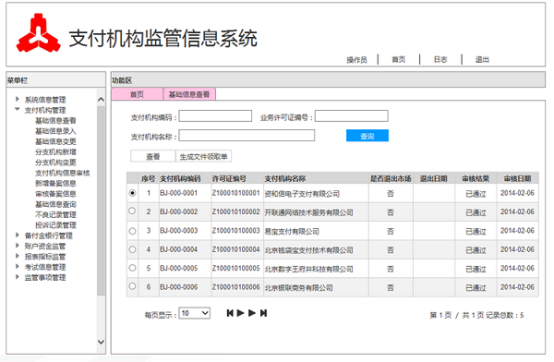Focus the 支付机构名称 input field

point(247,136)
